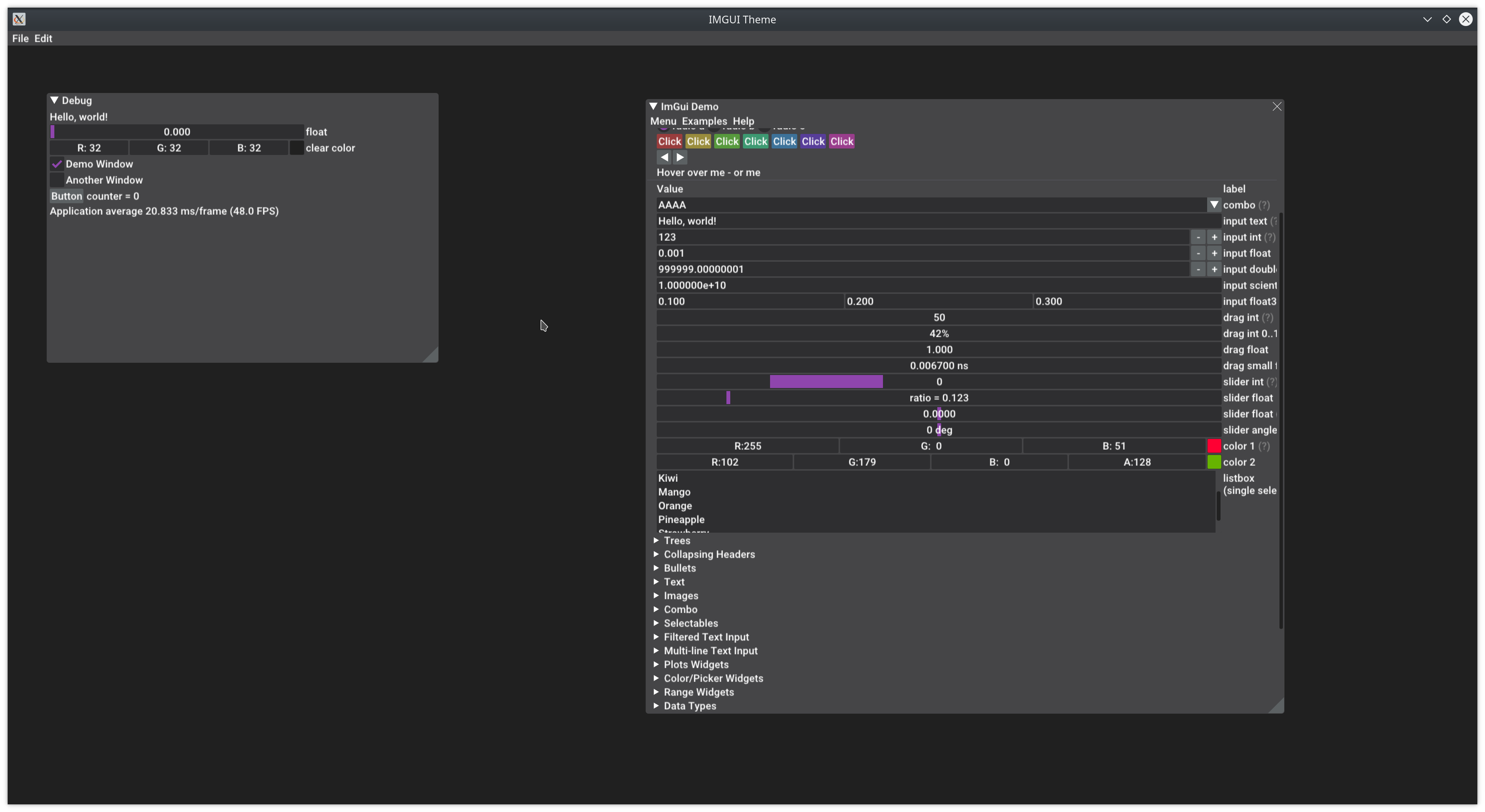The image size is (1485, 812).
Task: Select Mango in the listbox
Action: [x=675, y=492]
